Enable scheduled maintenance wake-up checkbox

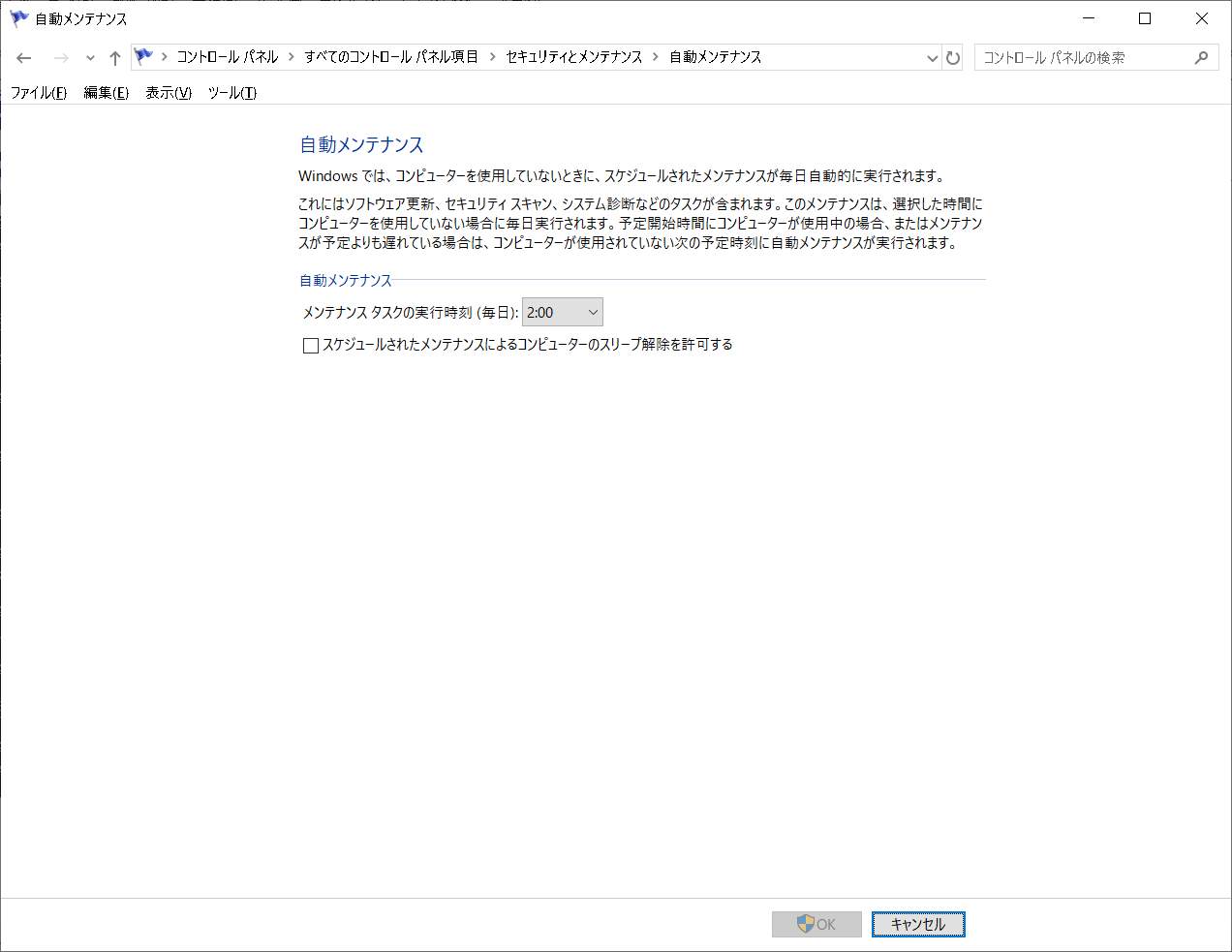tap(310, 345)
